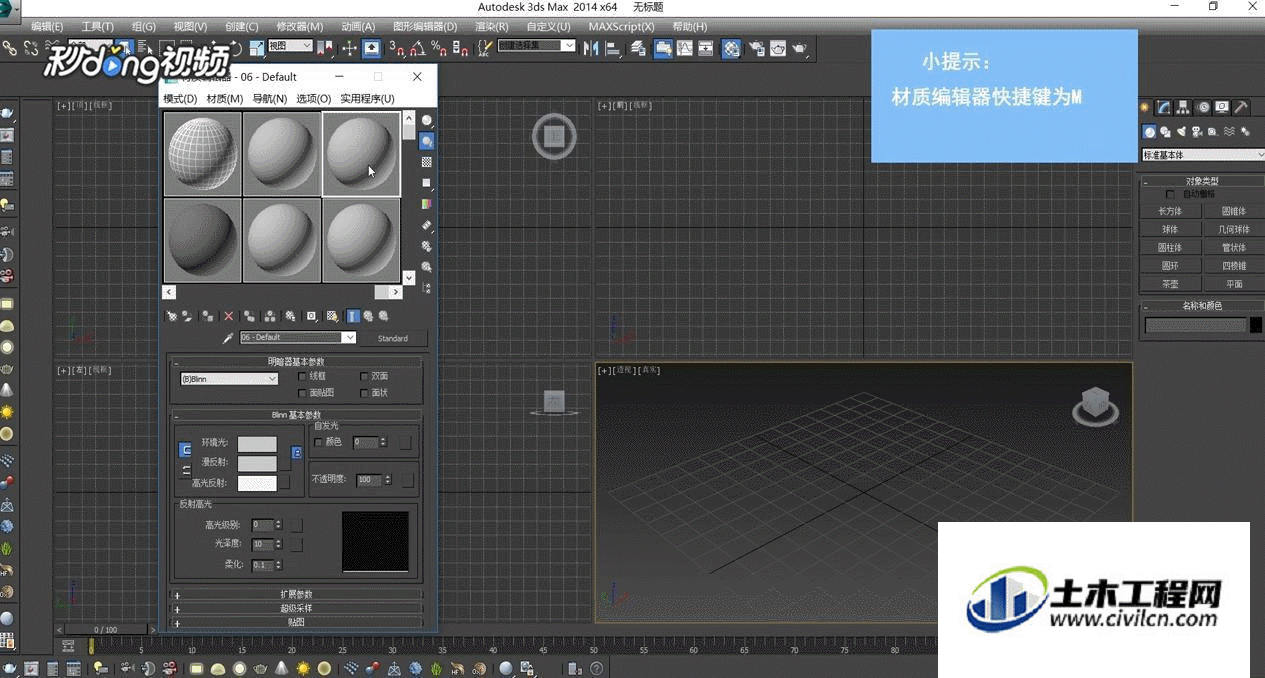Open the Utilities hammer tab
The height and width of the screenshot is (678, 1265).
1241,107
